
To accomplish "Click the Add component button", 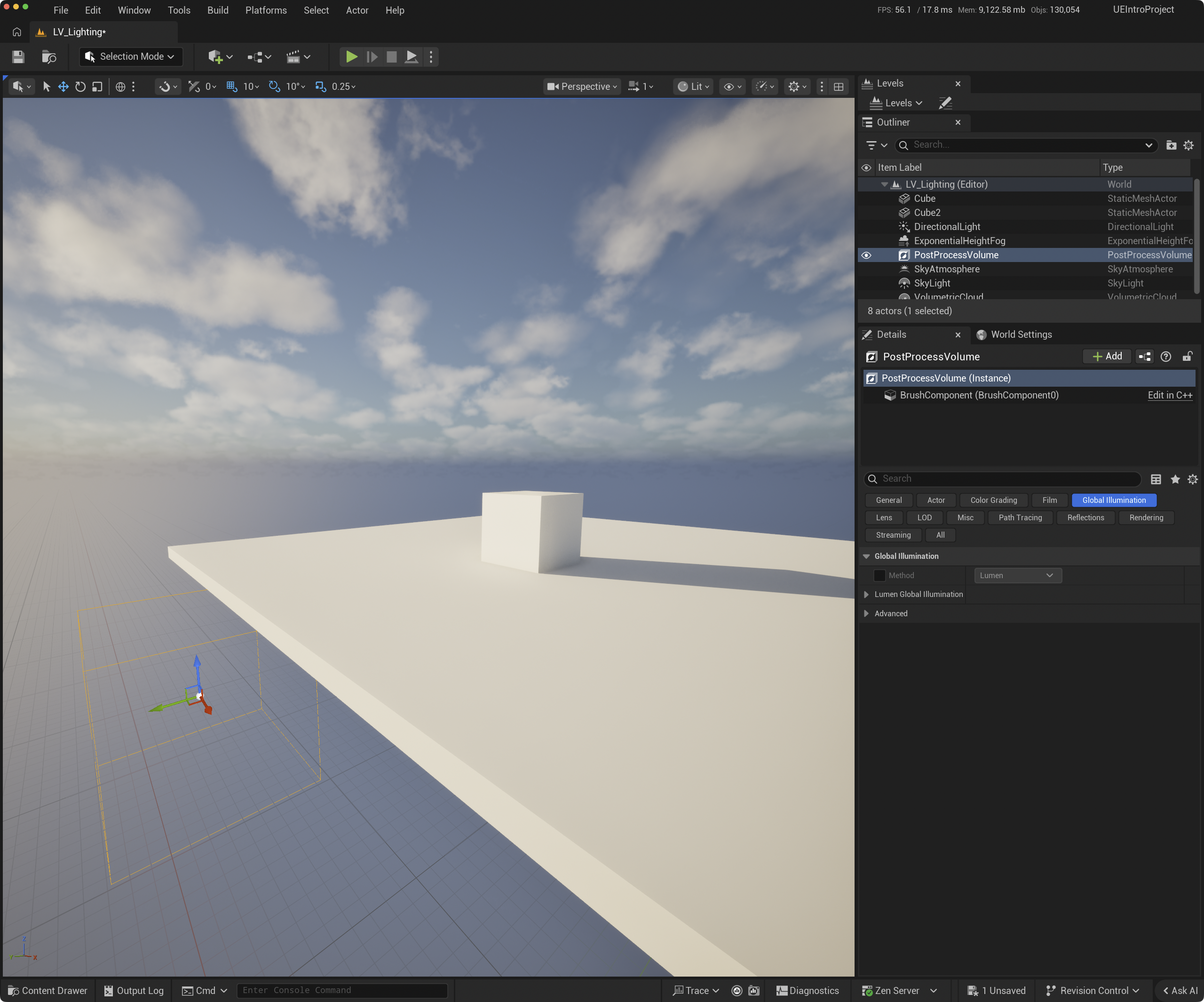I will coord(1107,357).
